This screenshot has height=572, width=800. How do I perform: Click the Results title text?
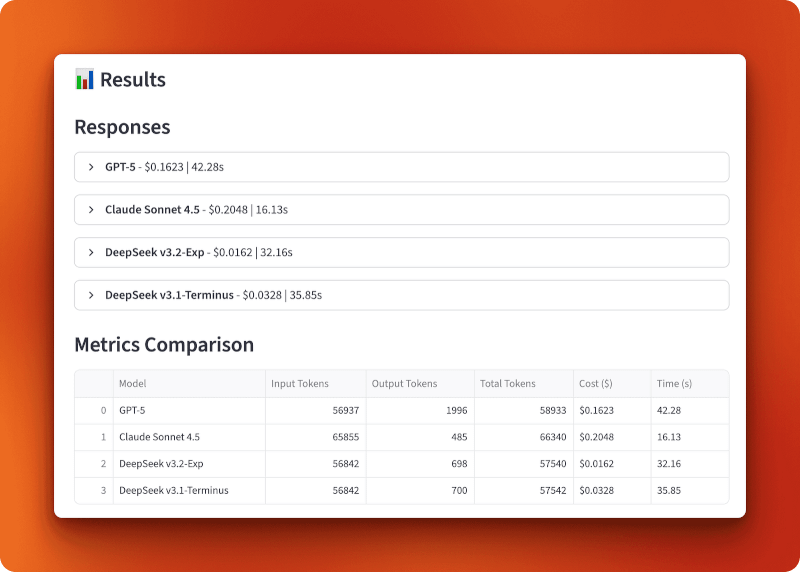point(133,80)
